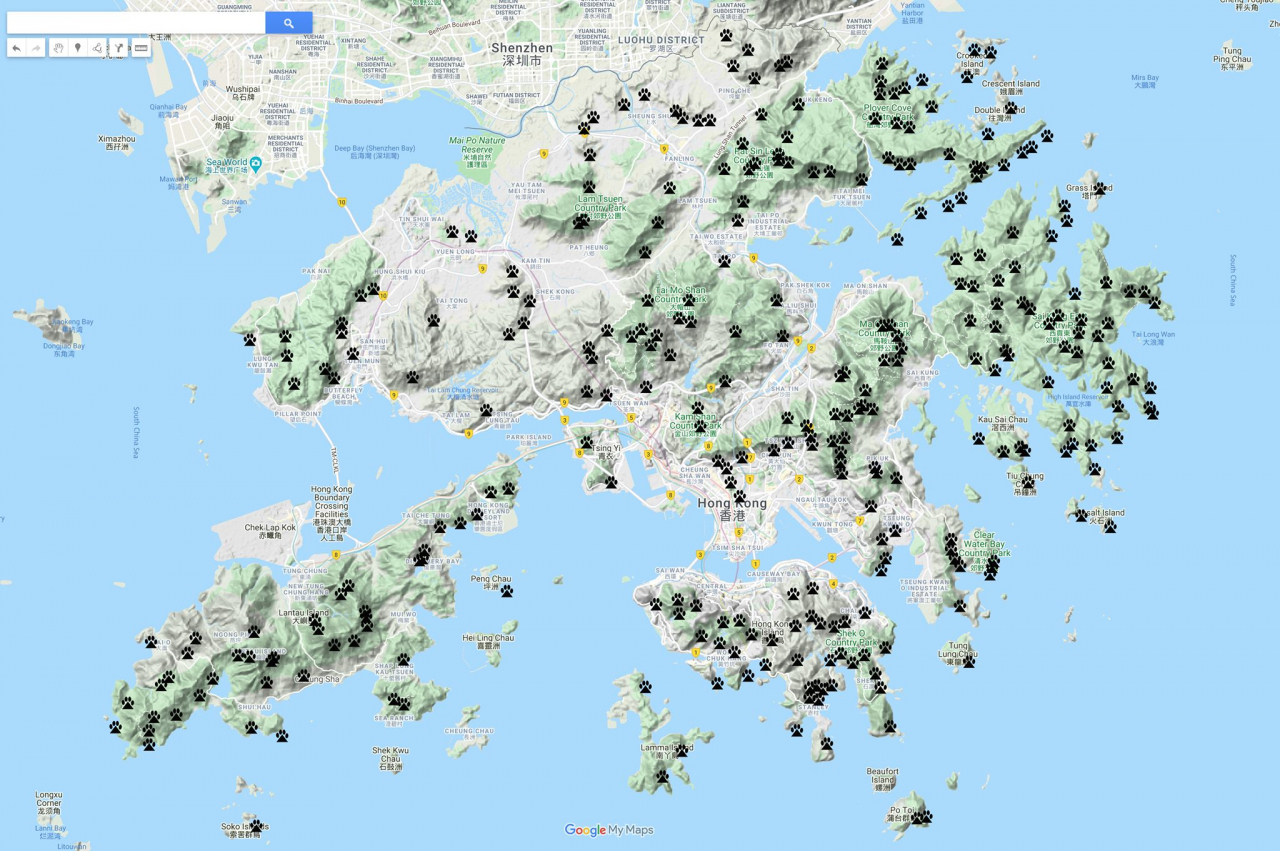Focus the map search input field
Screen dimensions: 1280x851
pos(136,23)
